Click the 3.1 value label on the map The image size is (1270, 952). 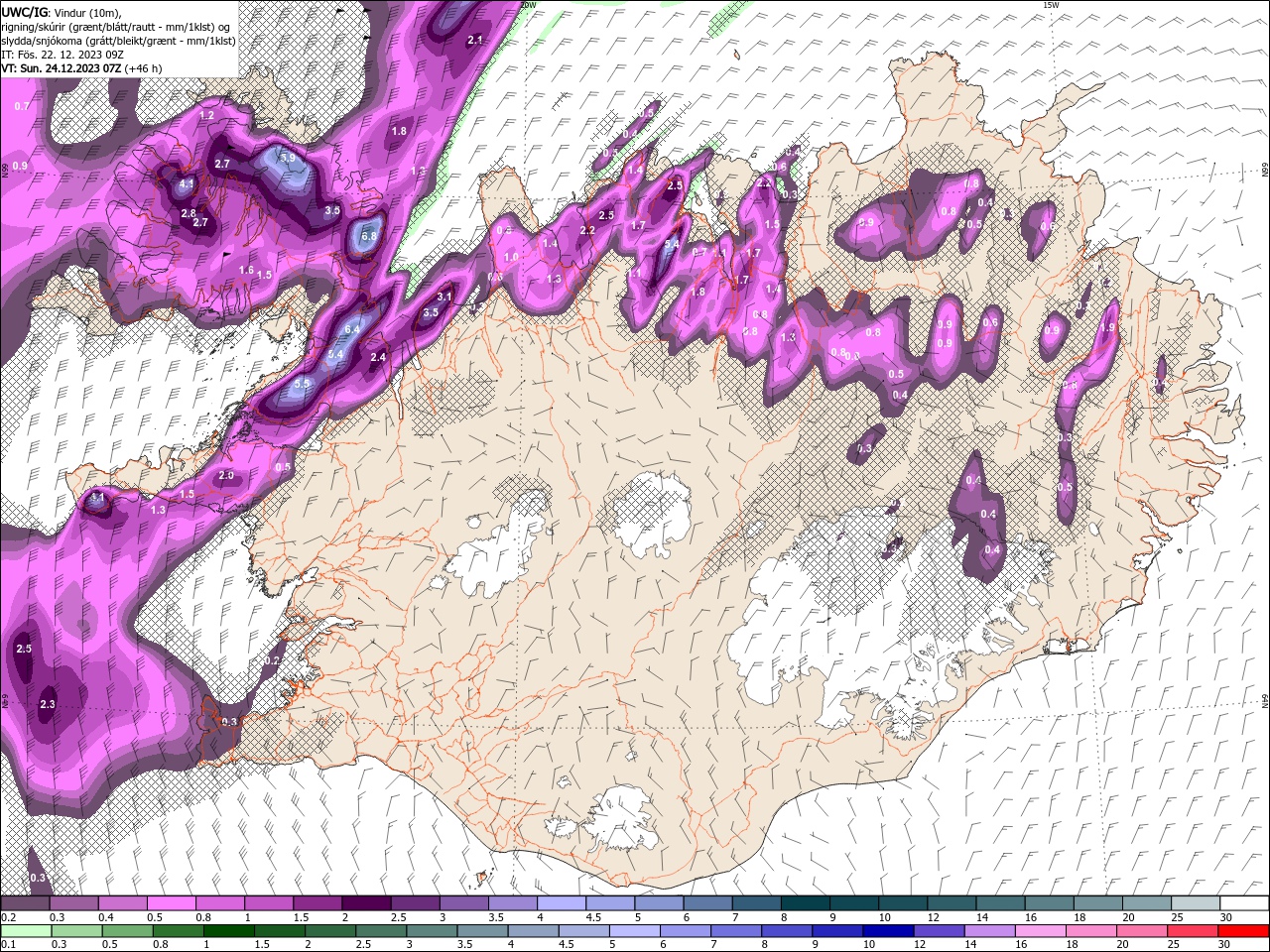(444, 297)
